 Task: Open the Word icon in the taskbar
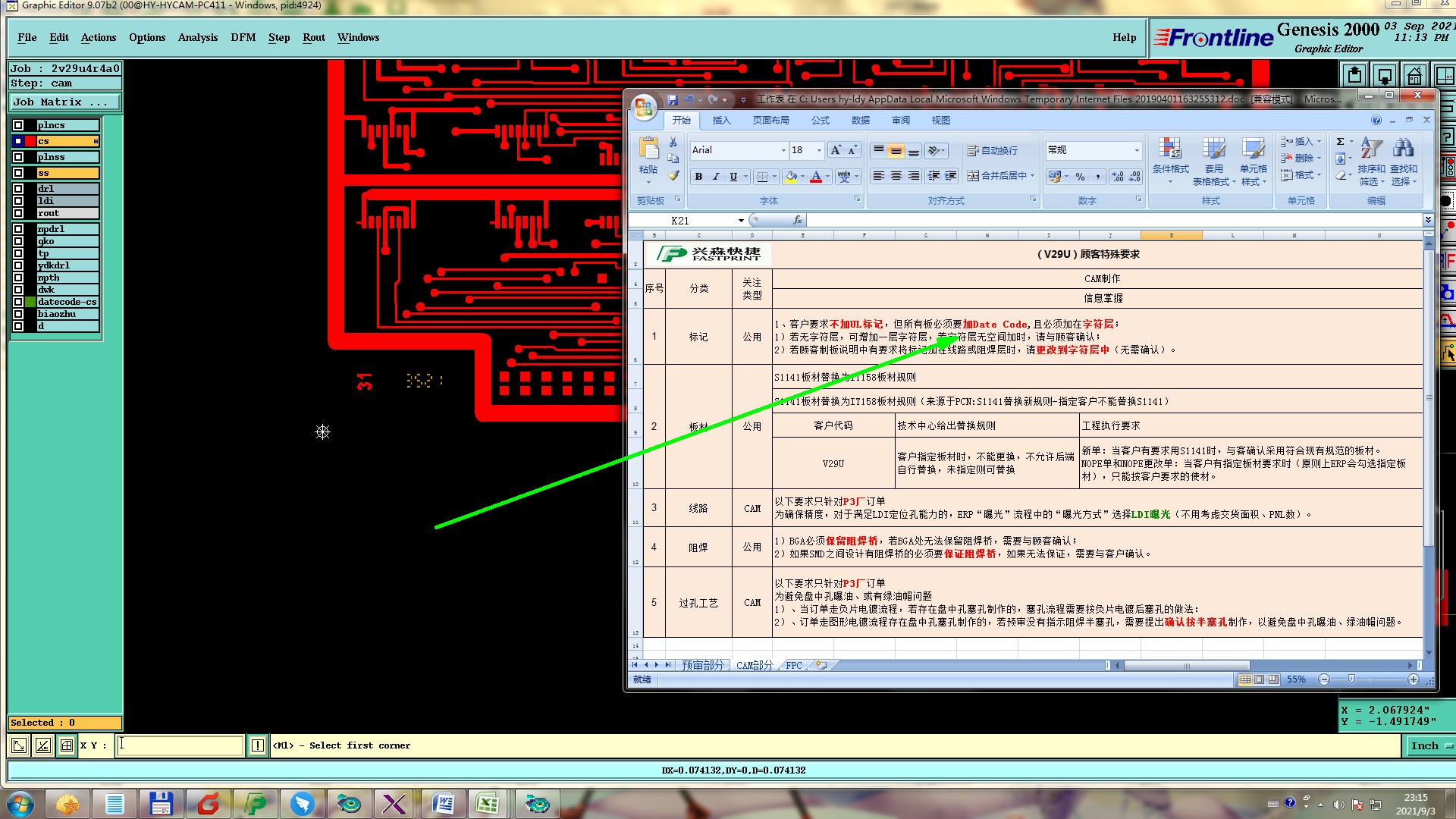(x=443, y=804)
